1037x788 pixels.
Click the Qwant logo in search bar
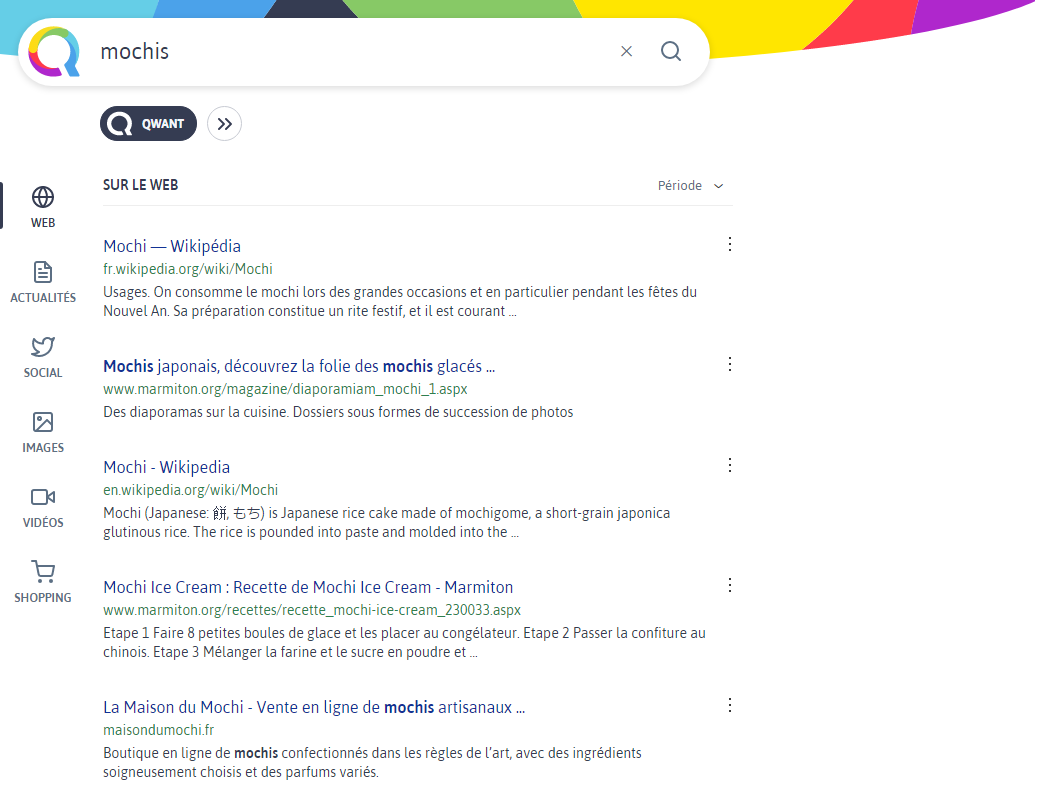(54, 52)
